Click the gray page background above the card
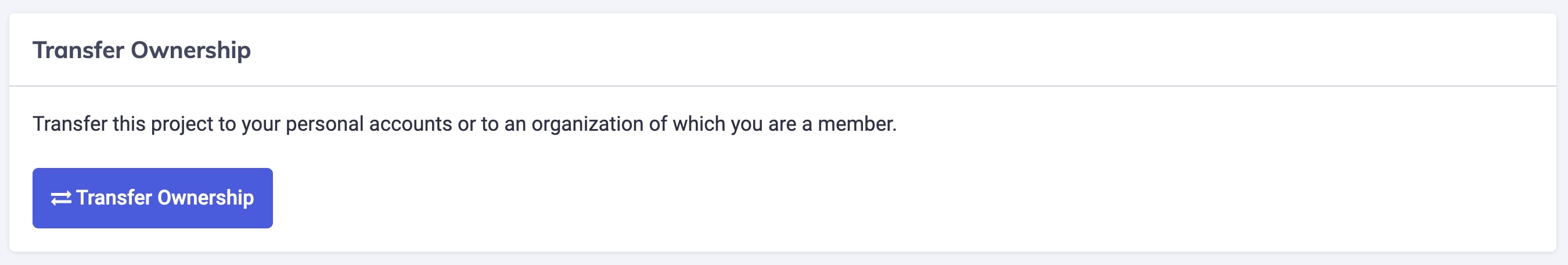The width and height of the screenshot is (1568, 265). tap(784, 5)
